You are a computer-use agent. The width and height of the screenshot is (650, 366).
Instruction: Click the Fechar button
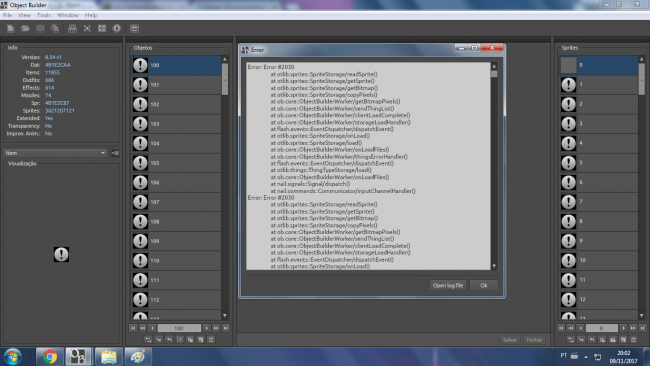tap(534, 340)
